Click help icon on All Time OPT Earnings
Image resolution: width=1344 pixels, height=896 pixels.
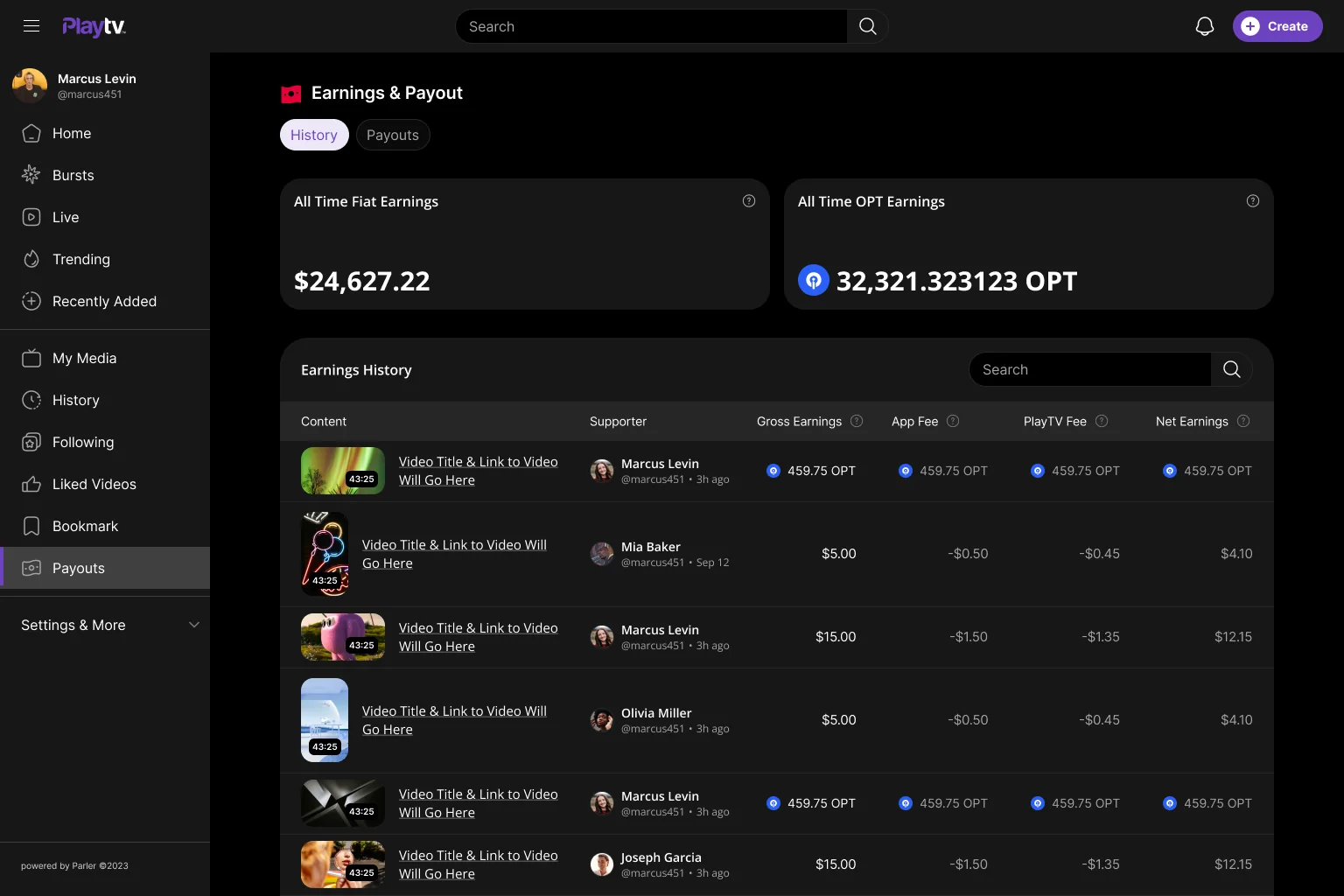1253,201
